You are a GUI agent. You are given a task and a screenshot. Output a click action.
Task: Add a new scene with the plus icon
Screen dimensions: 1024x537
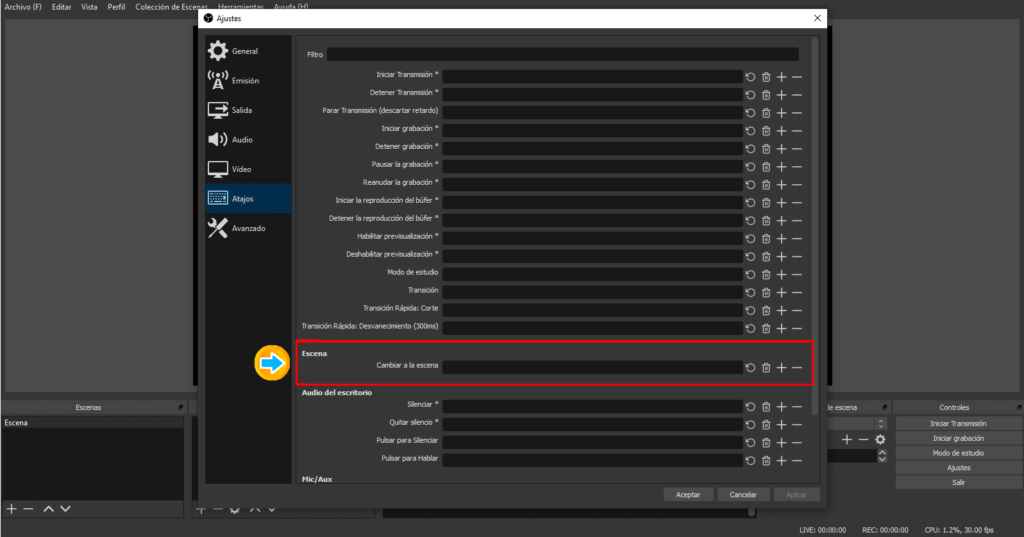coord(12,509)
